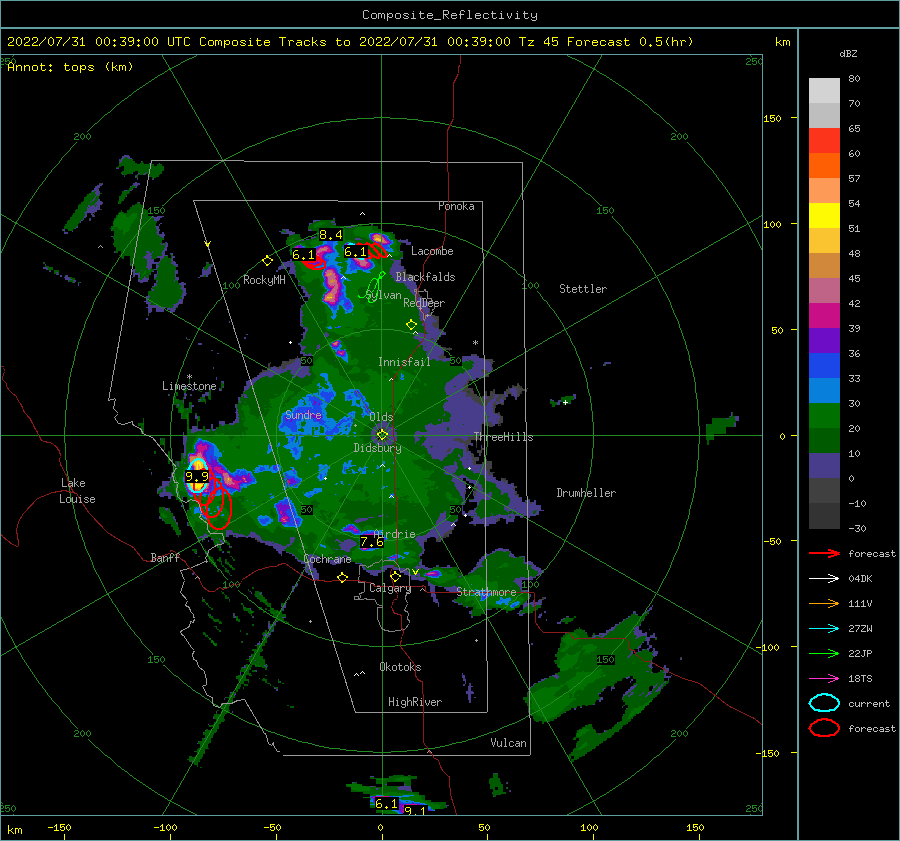Select the orange 111V arrow legend icon
900x841 pixels.
pos(824,603)
